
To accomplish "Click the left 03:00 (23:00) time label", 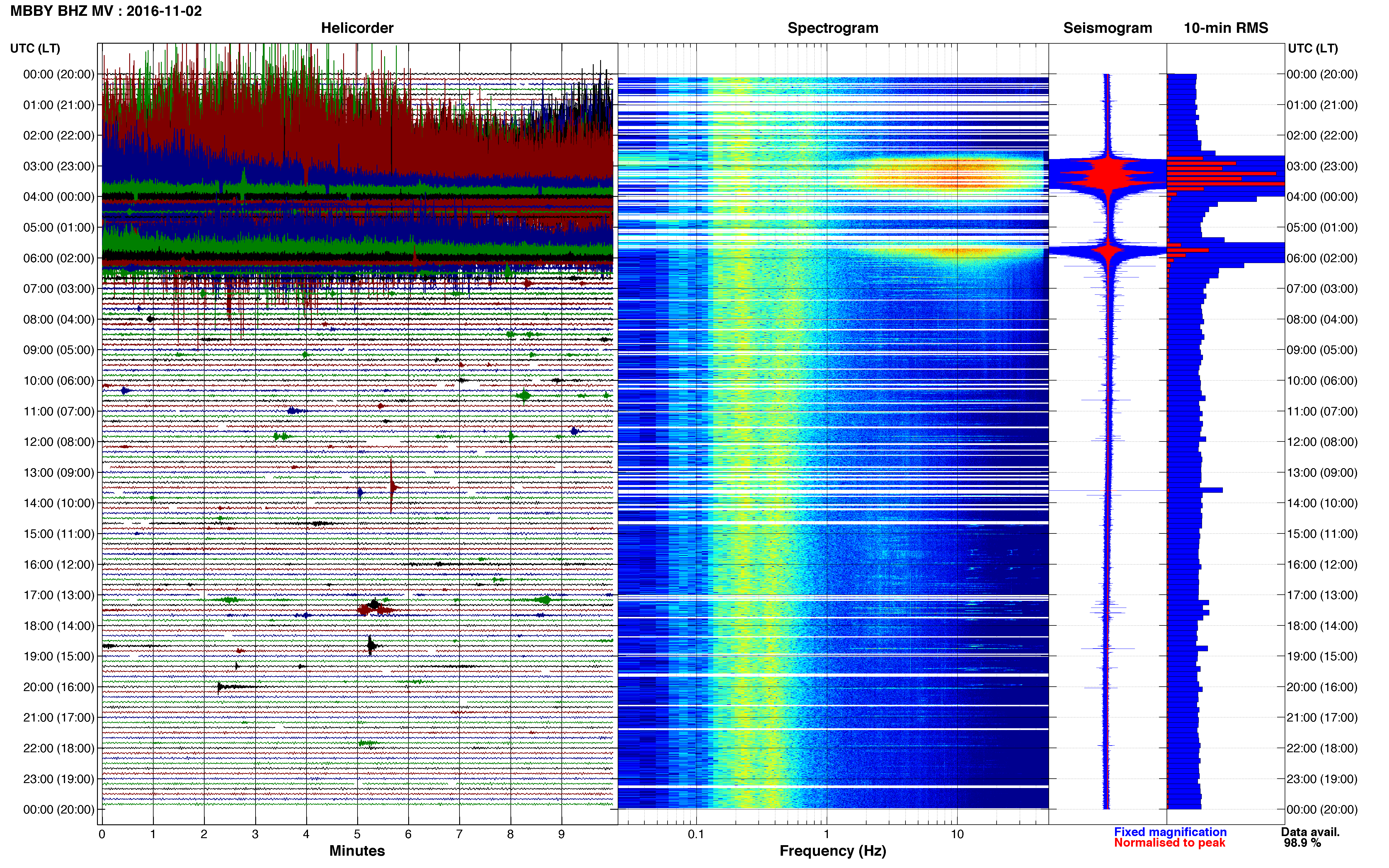I will (59, 166).
